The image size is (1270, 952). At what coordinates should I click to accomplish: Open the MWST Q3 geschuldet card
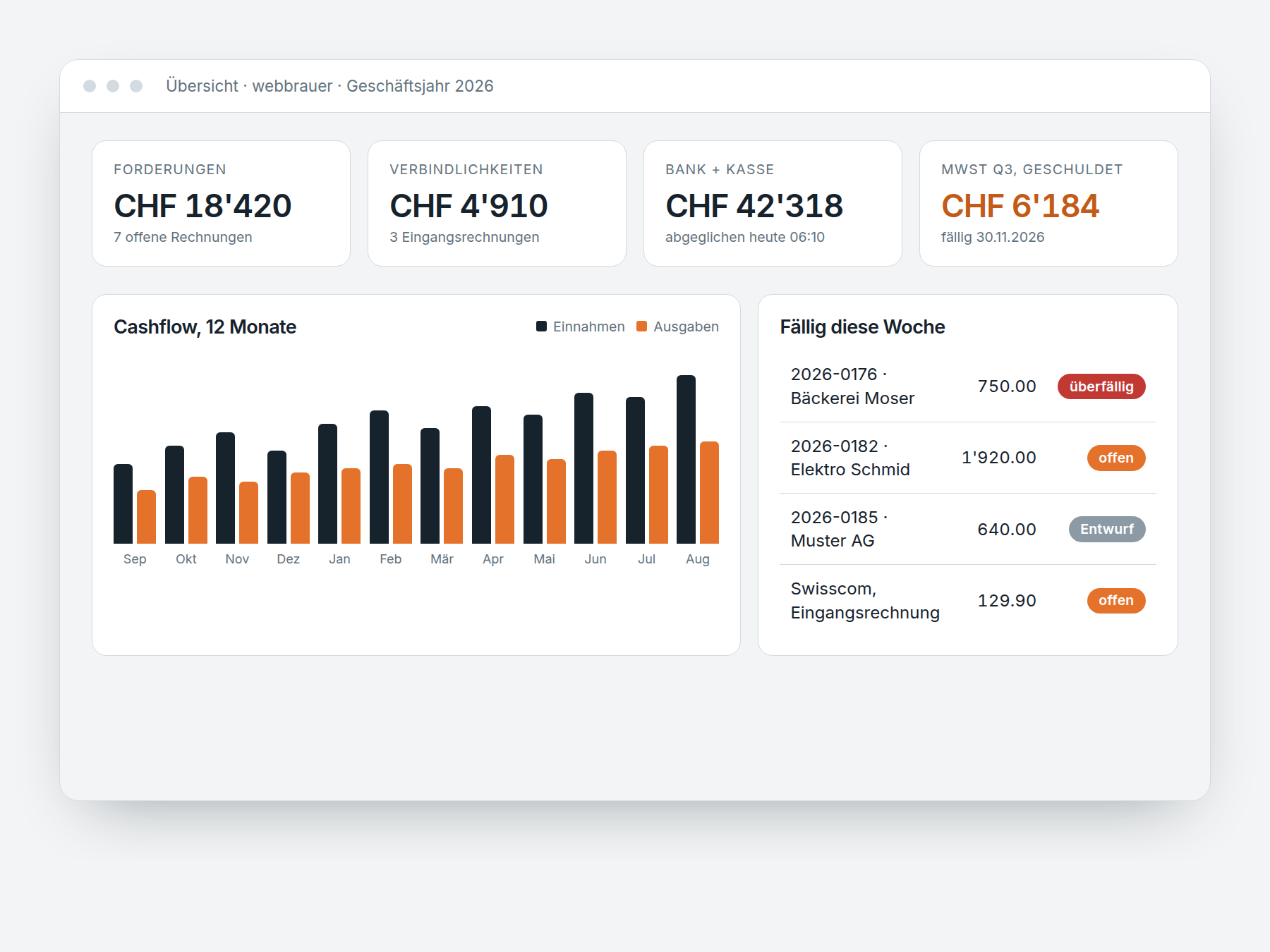(x=1048, y=204)
